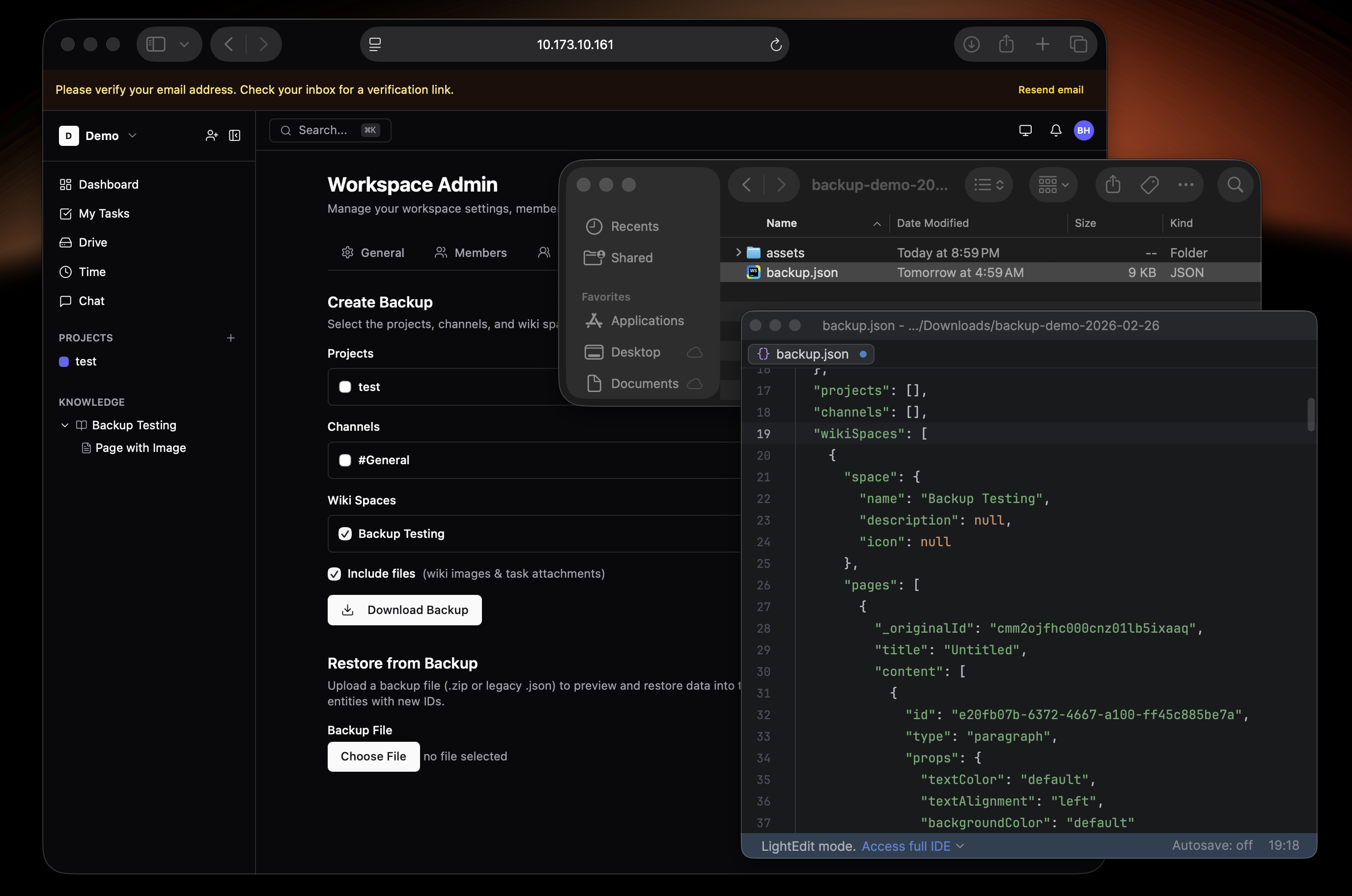This screenshot has width=1352, height=896.
Task: Click the Download Backup button
Action: coord(405,610)
